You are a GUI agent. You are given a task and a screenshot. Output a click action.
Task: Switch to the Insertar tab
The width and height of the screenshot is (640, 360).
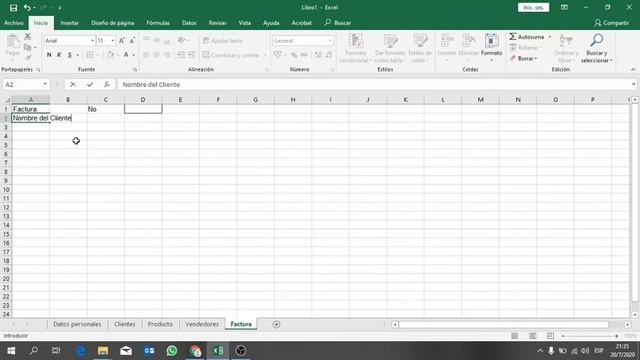[69, 23]
